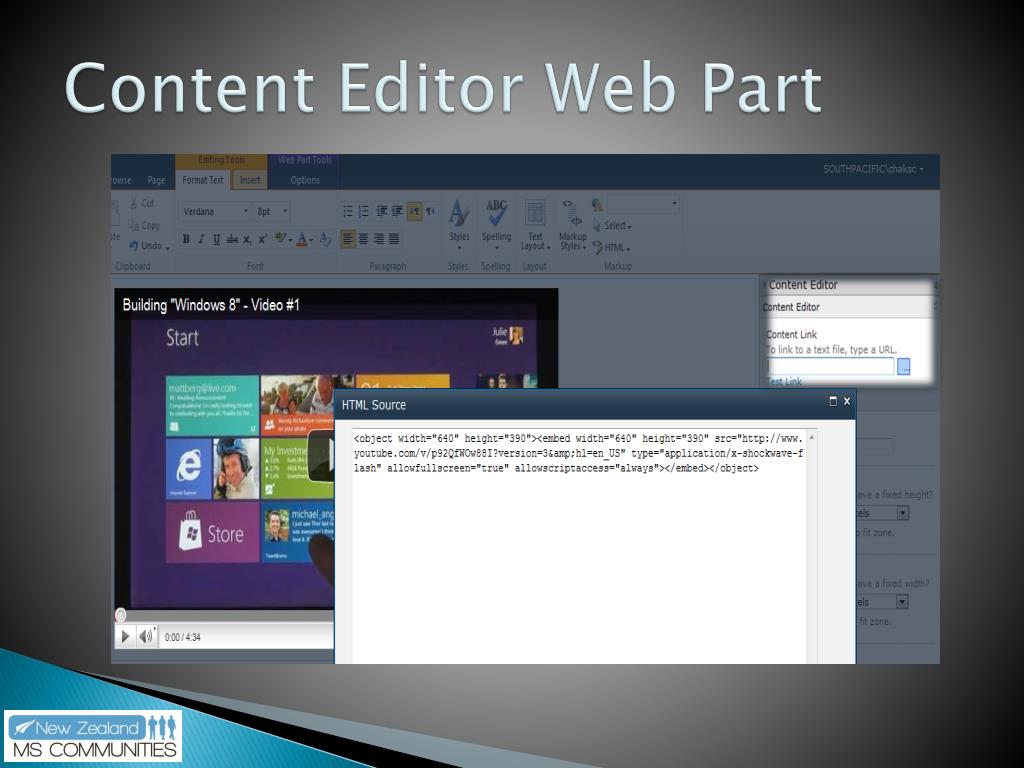Choose the red font color

[x=304, y=239]
